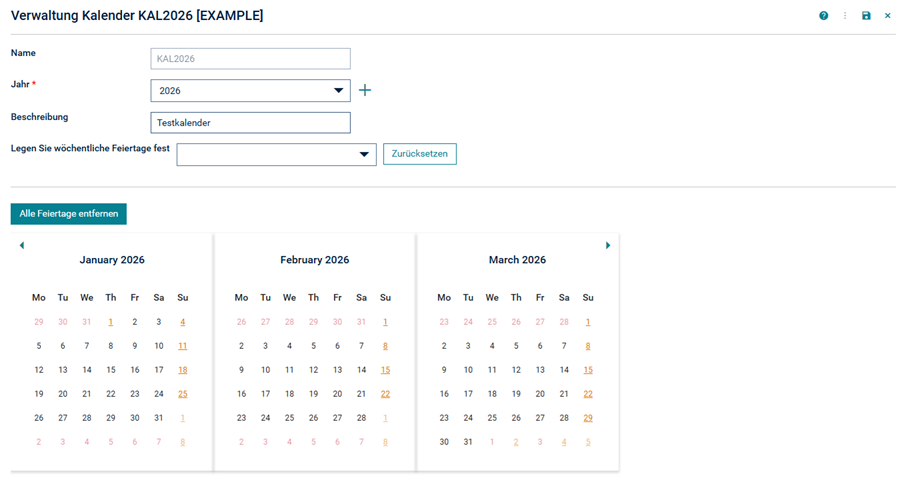Pick February 11, 2026

click(289, 370)
